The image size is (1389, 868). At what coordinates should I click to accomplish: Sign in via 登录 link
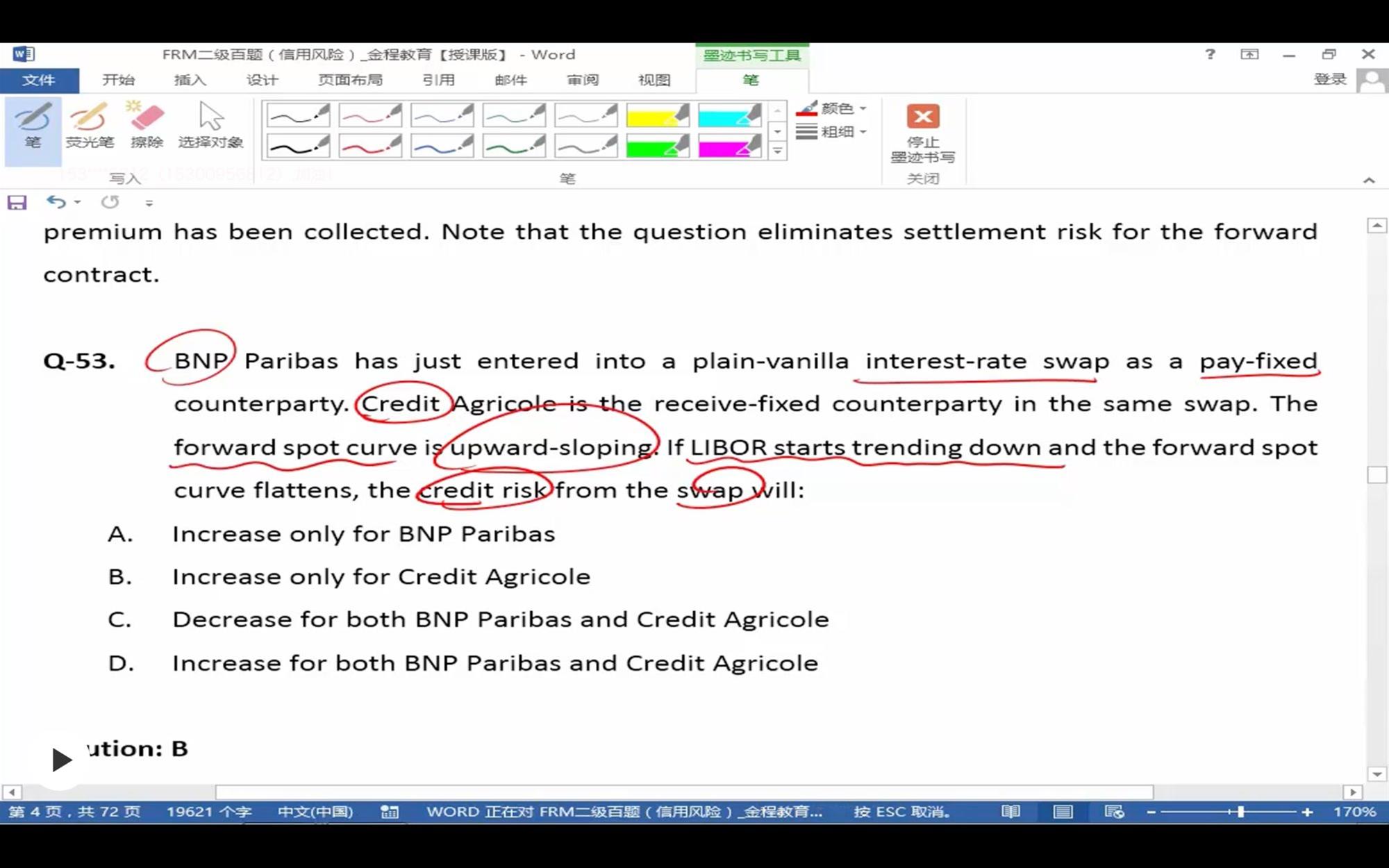coord(1330,79)
